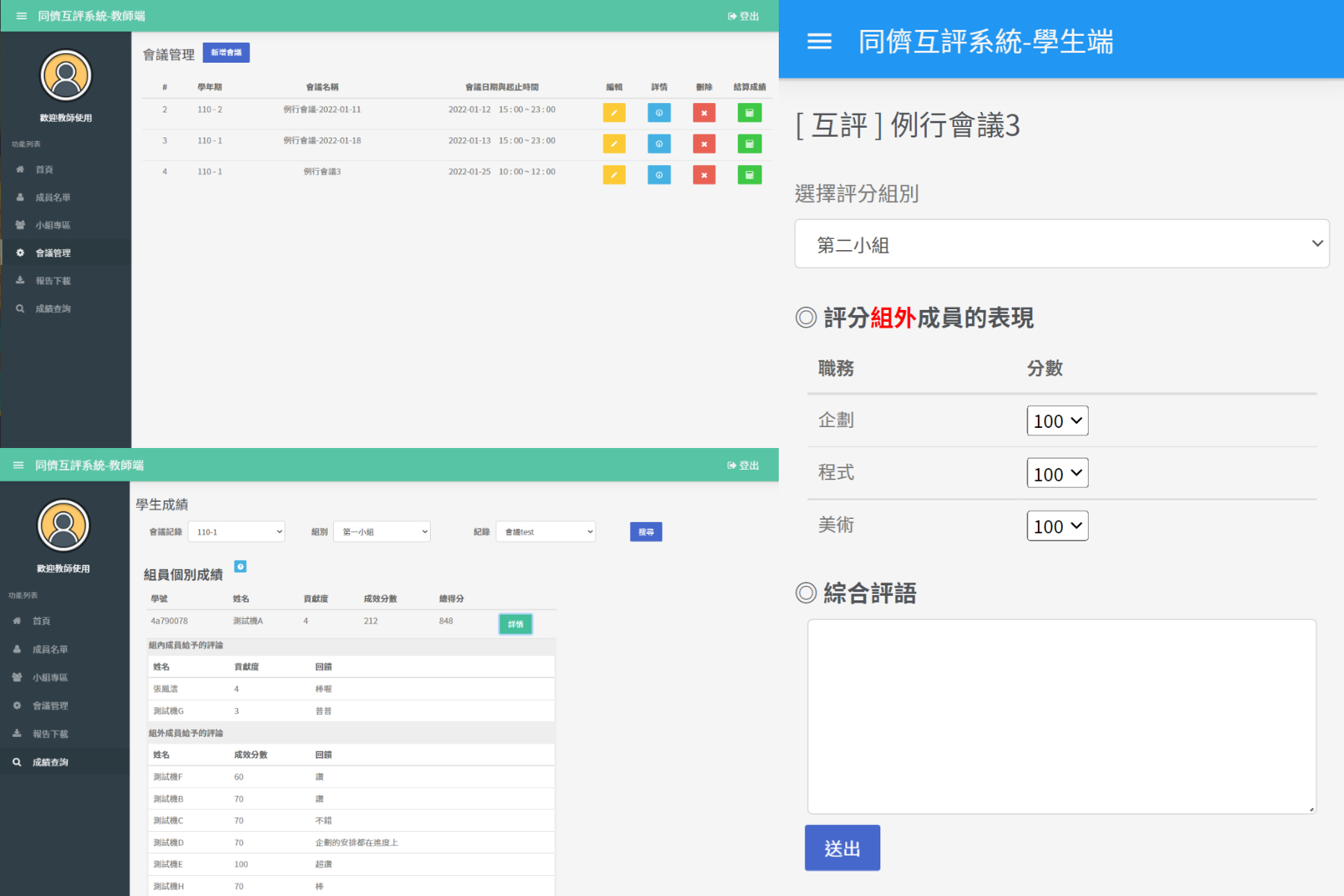Click the 新增會議 button
This screenshot has height=896, width=1344.
pyautogui.click(x=226, y=52)
